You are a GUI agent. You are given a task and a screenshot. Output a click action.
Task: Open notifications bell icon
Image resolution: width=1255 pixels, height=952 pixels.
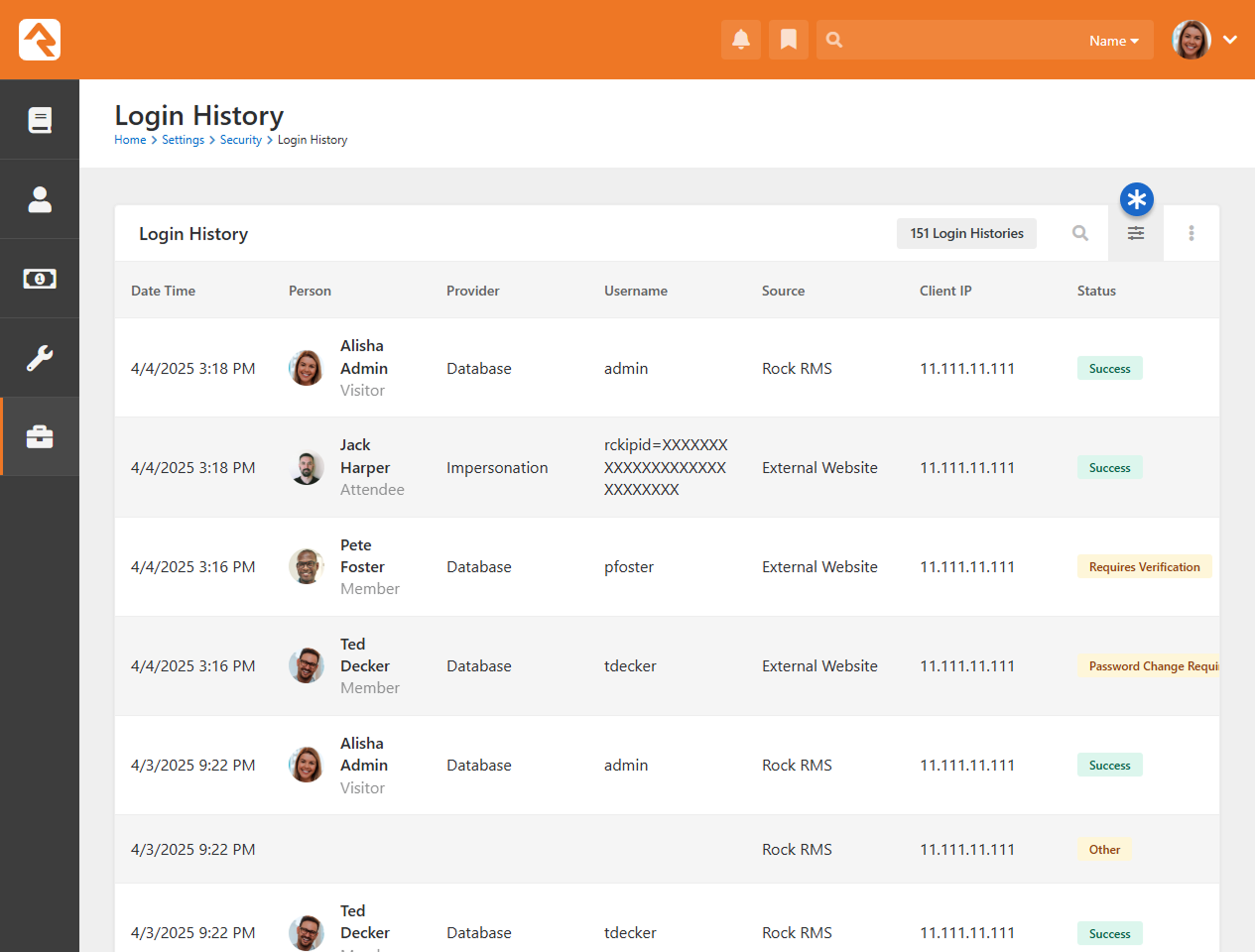[741, 40]
